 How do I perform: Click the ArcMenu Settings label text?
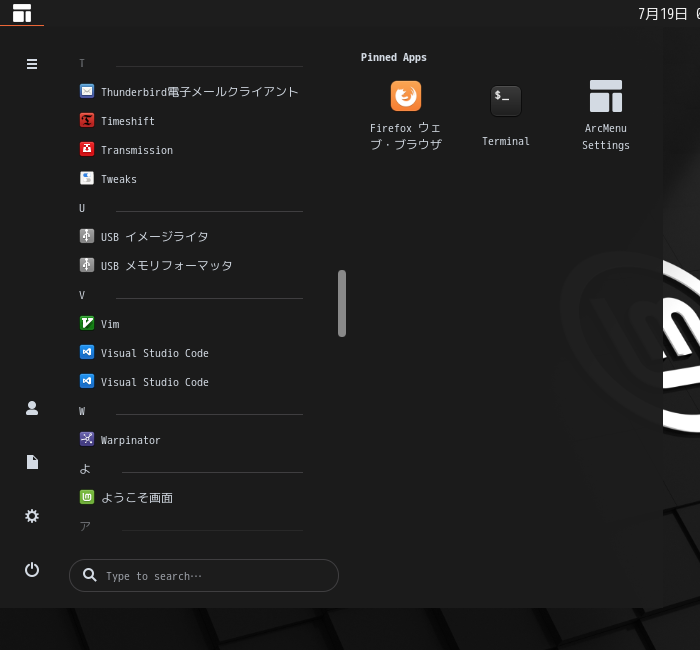pyautogui.click(x=605, y=137)
